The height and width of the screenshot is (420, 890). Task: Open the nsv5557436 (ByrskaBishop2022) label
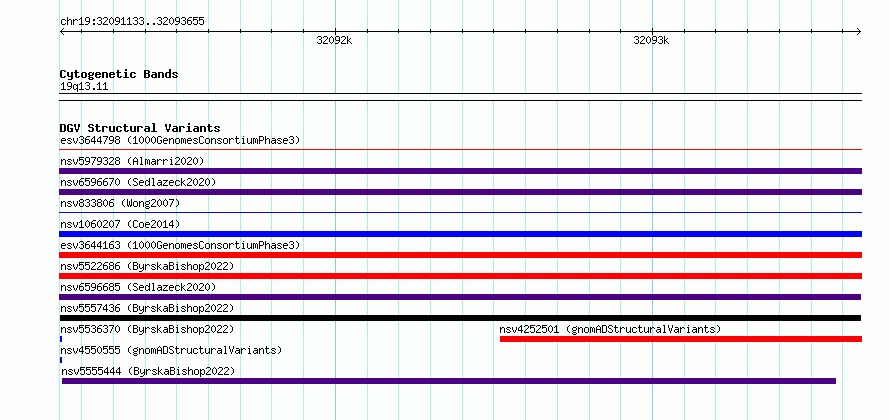coord(147,308)
